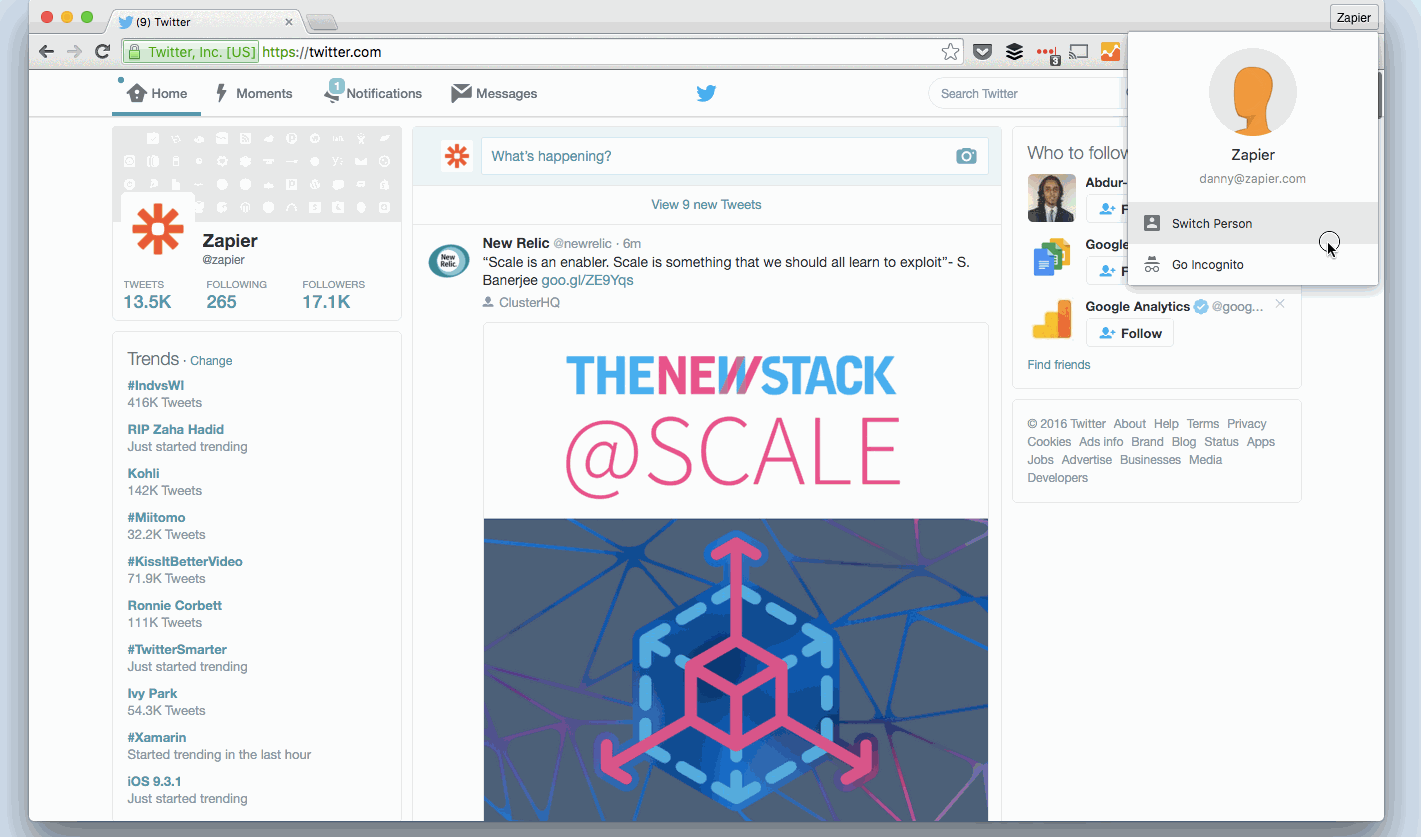Click Change next to Trends
This screenshot has width=1421, height=837.
pyautogui.click(x=211, y=360)
